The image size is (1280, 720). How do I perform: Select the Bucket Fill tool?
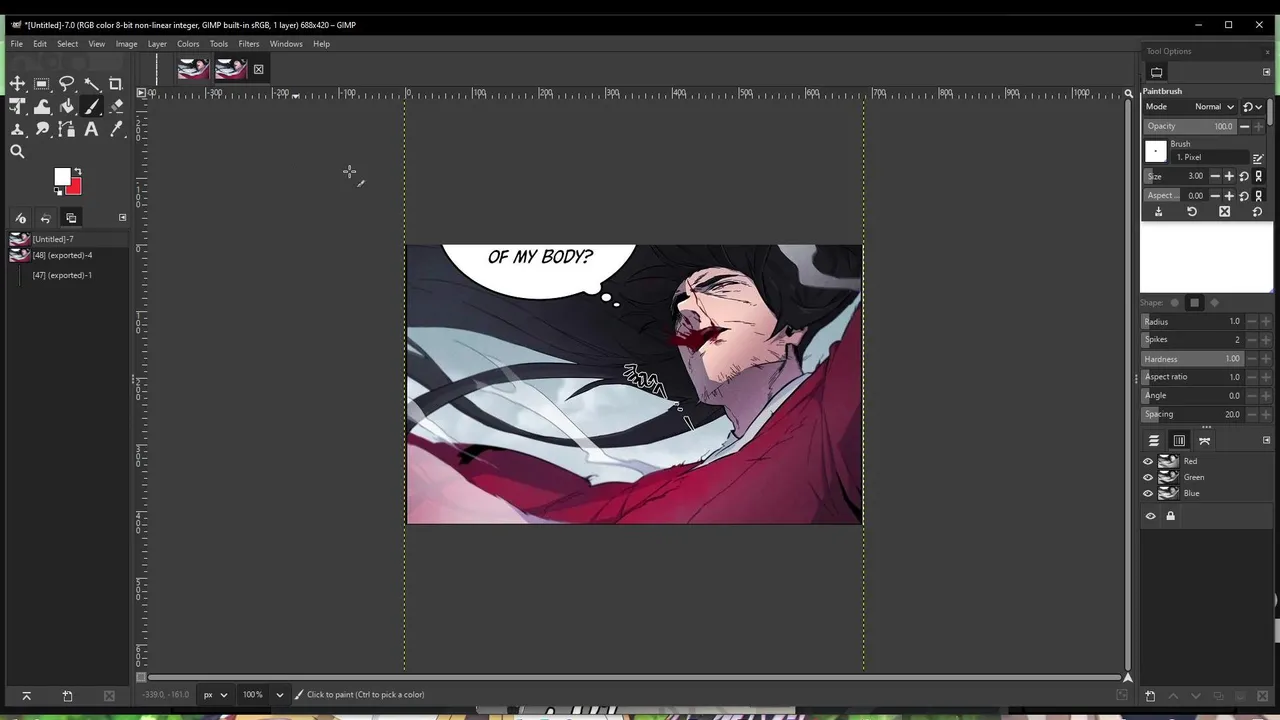pos(67,107)
